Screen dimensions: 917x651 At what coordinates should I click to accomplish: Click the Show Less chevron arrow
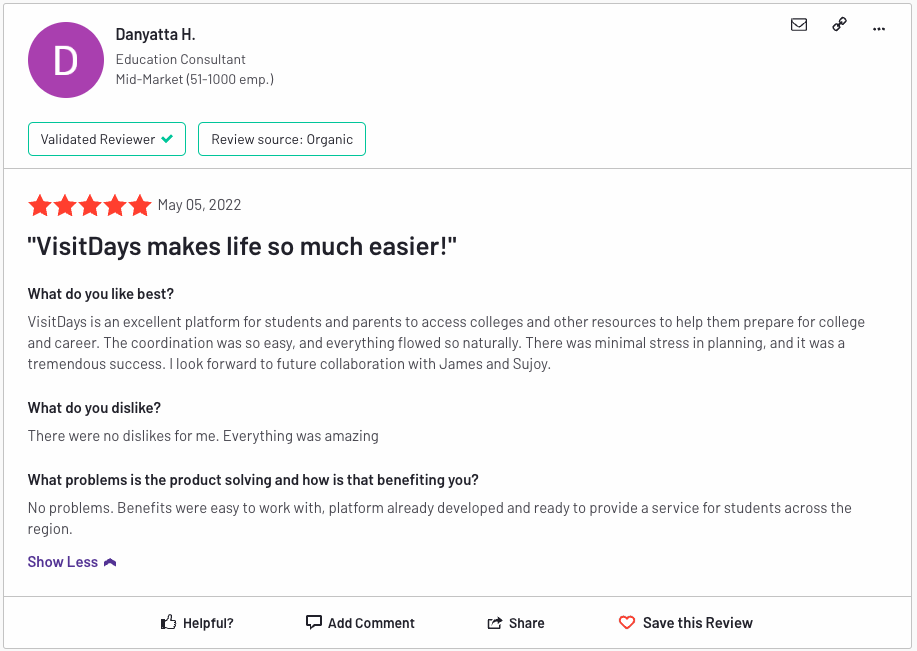tap(110, 562)
